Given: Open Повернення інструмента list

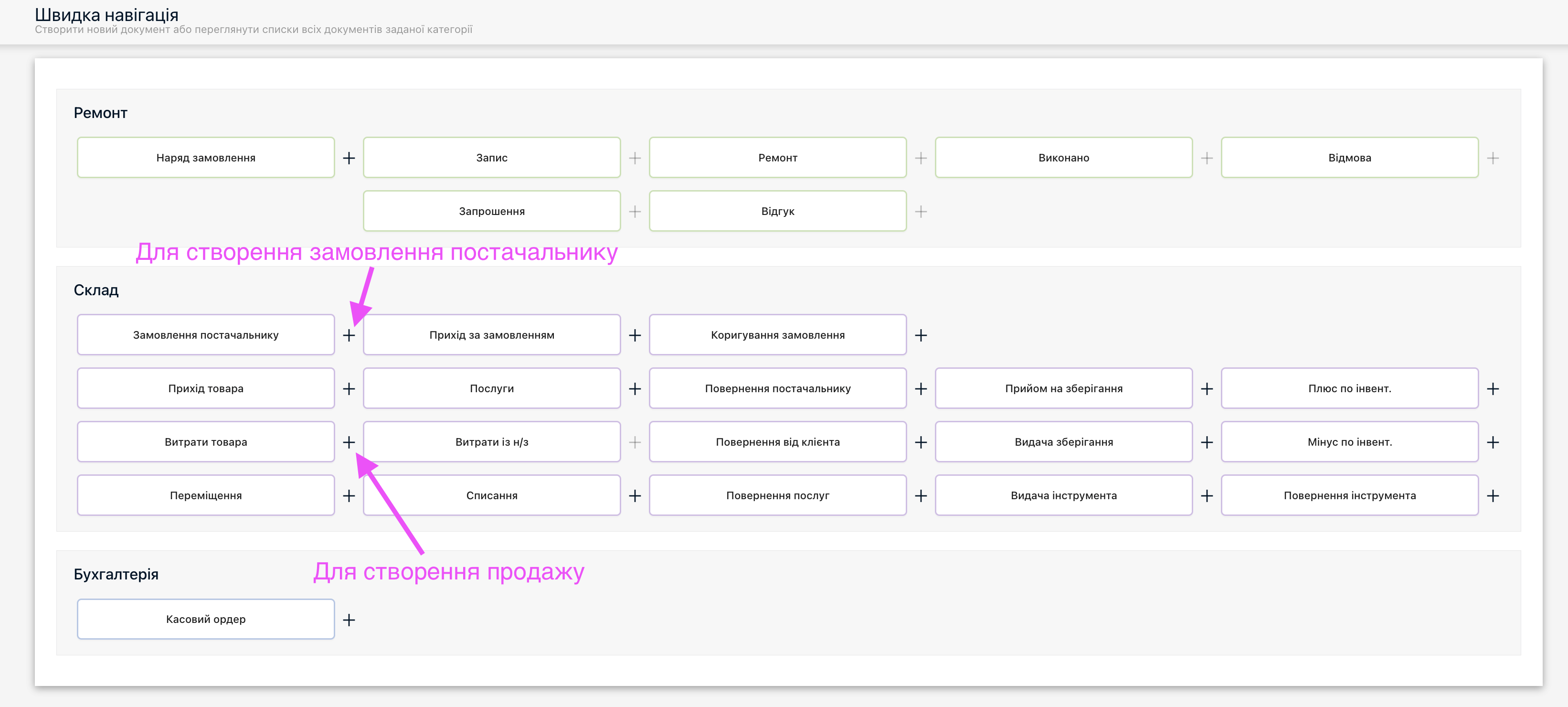Looking at the screenshot, I should click(1349, 495).
